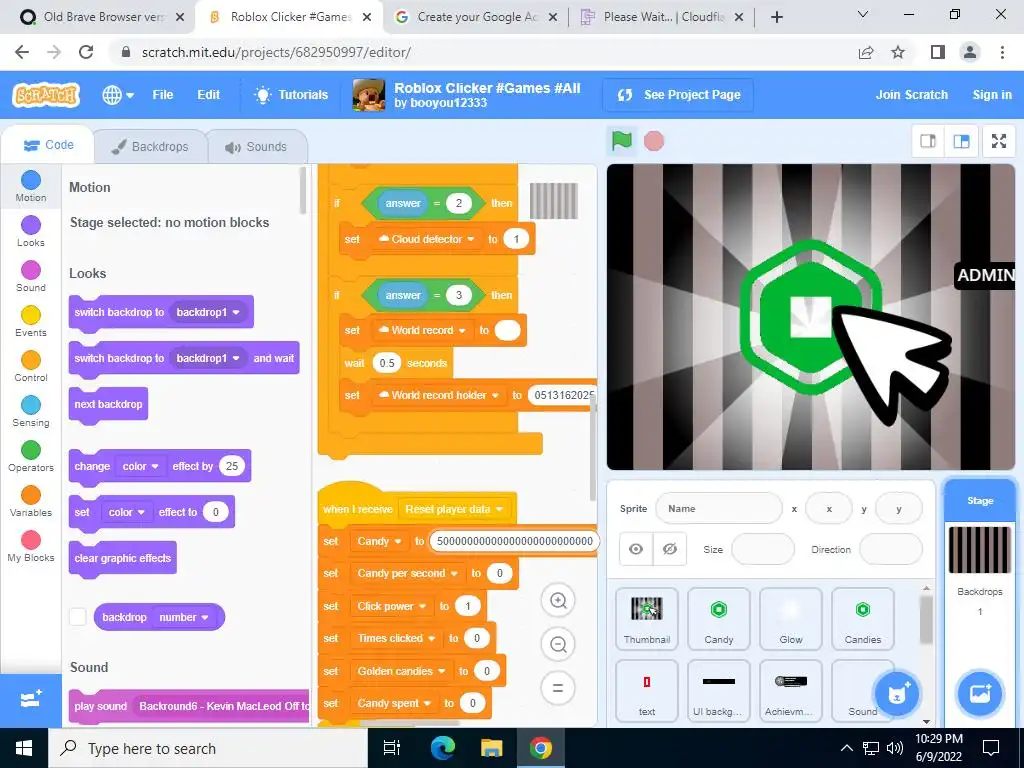Open the File menu
Viewport: 1024px width, 768px height.
pos(163,95)
